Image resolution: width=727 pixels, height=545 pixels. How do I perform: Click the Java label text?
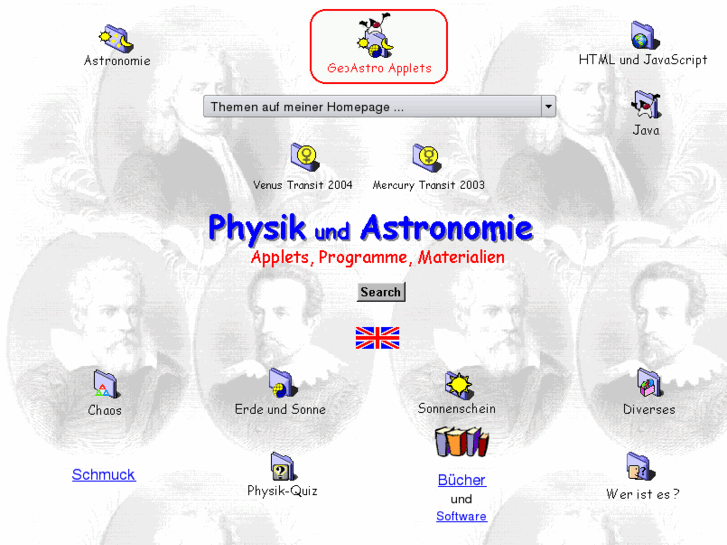pyautogui.click(x=646, y=130)
